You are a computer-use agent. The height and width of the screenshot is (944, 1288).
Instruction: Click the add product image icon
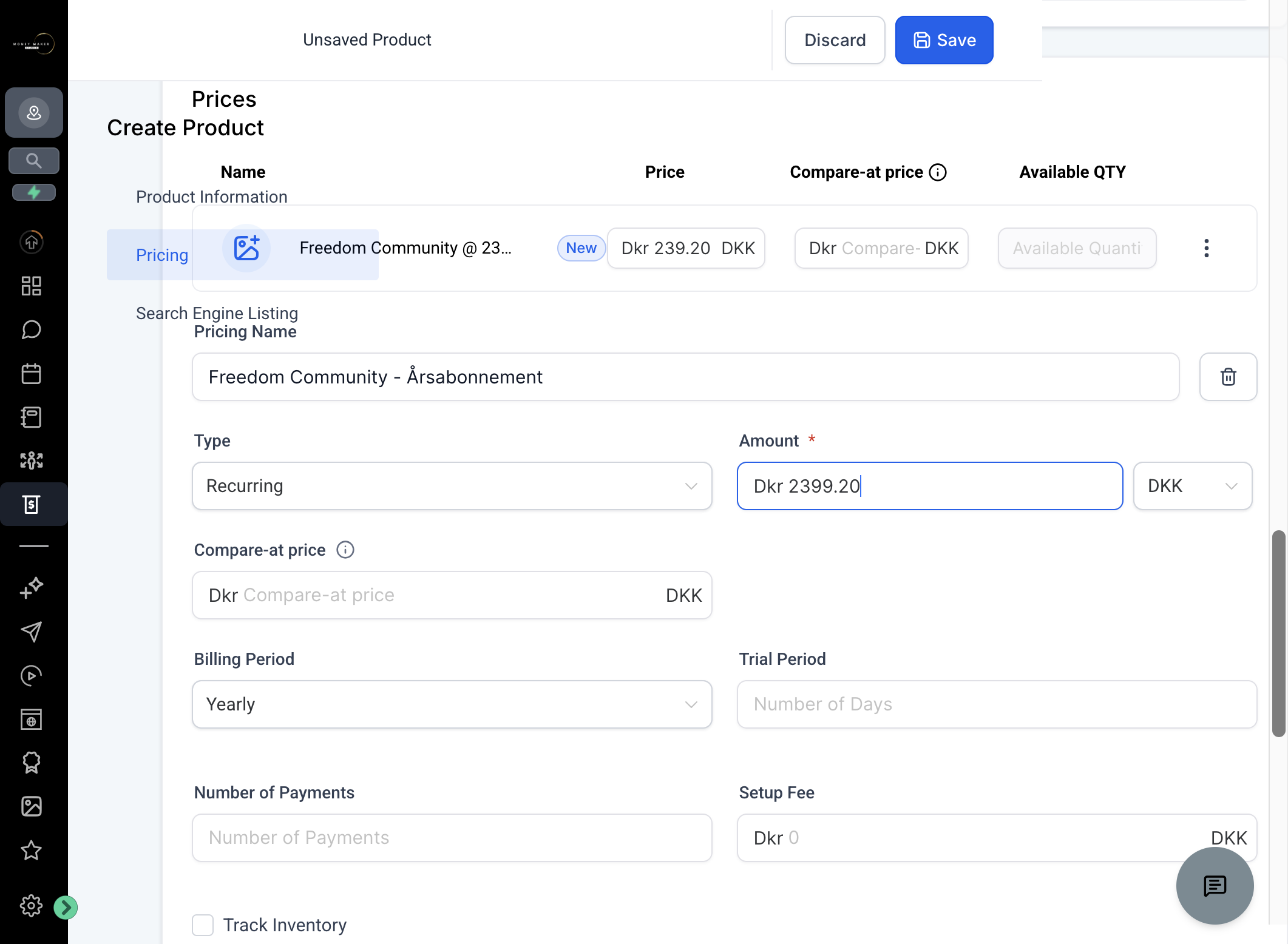(246, 248)
